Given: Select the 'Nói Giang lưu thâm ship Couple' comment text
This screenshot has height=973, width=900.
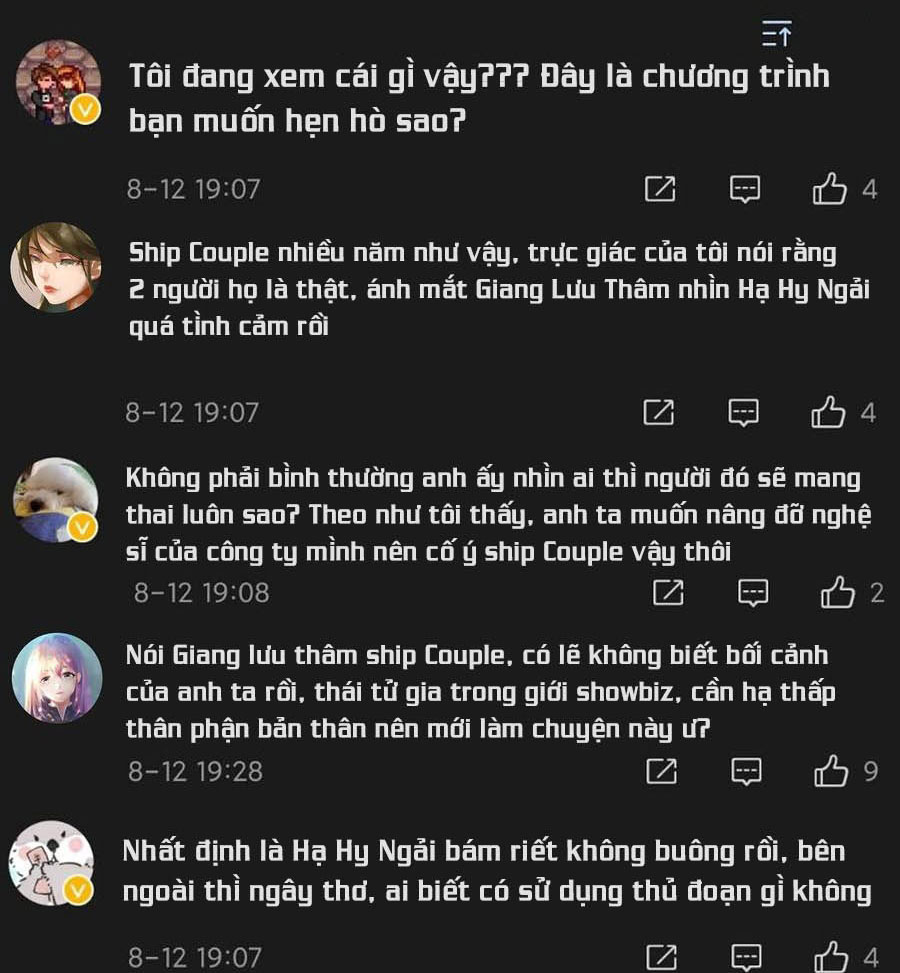Looking at the screenshot, I should [480, 692].
